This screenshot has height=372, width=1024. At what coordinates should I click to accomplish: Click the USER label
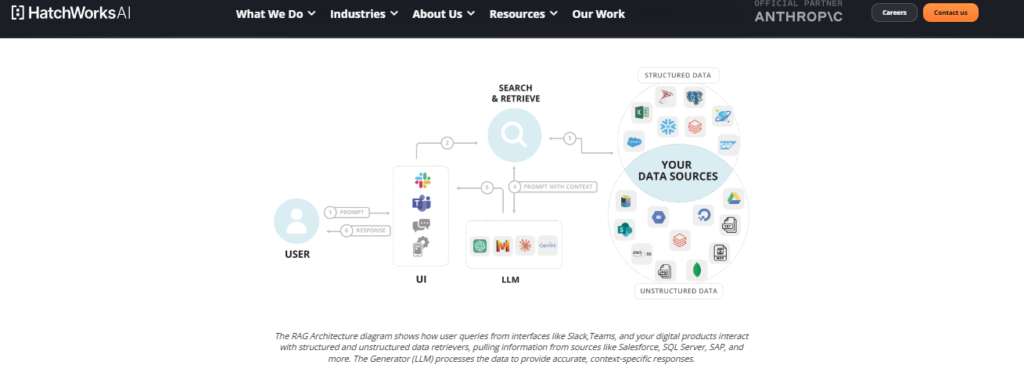tap(297, 255)
